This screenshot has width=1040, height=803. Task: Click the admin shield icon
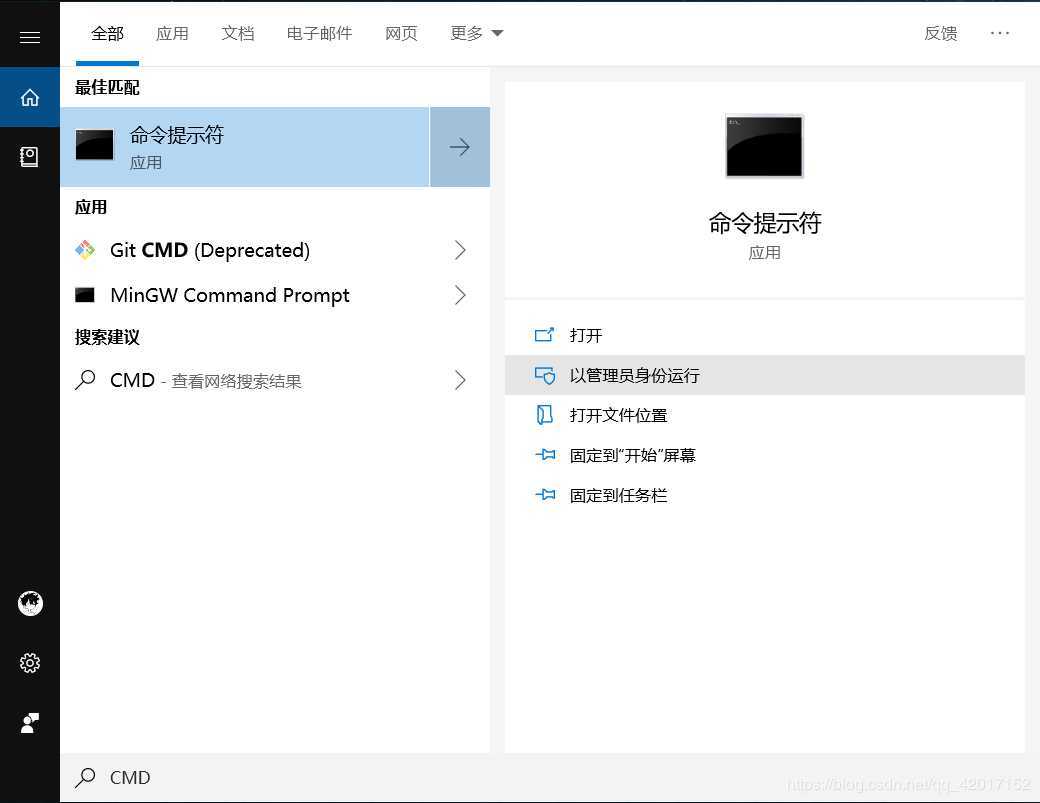[545, 375]
